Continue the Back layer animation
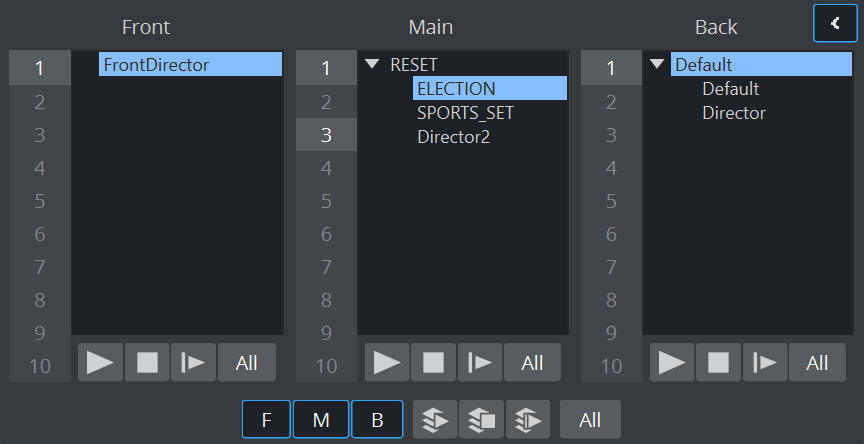 765,363
